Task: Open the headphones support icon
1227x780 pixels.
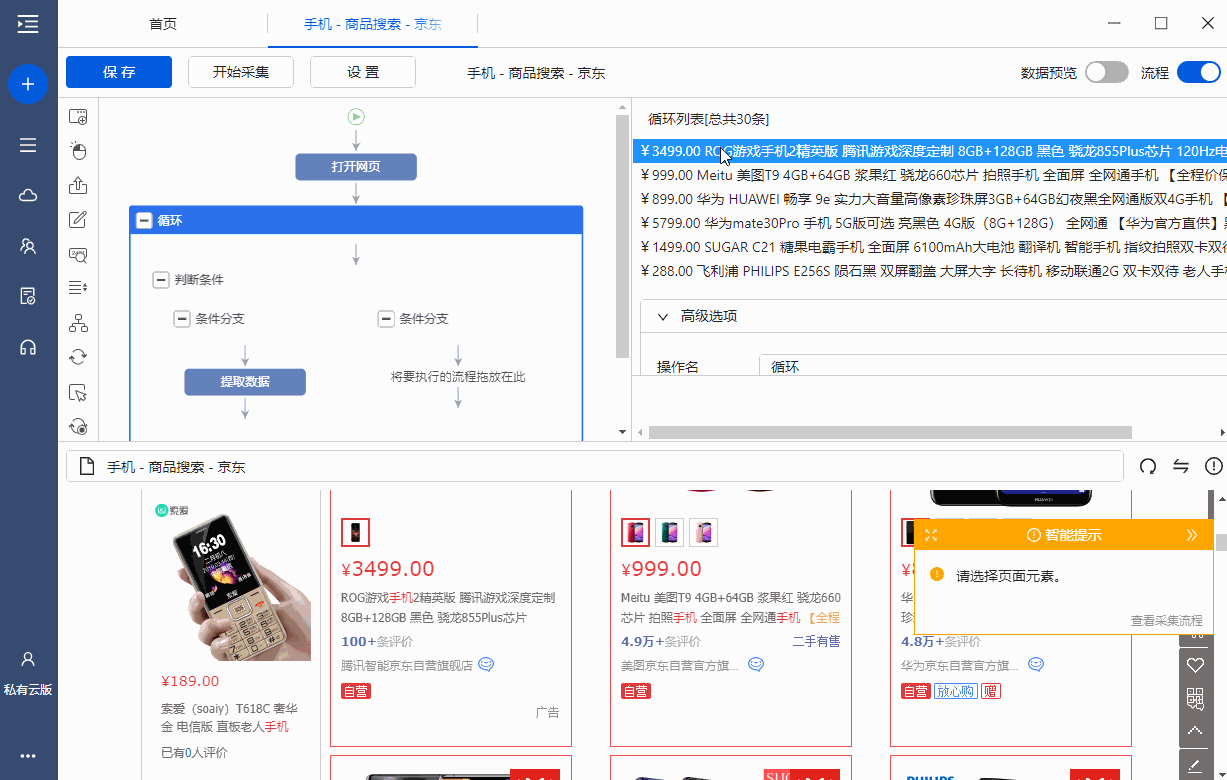Action: 28,347
